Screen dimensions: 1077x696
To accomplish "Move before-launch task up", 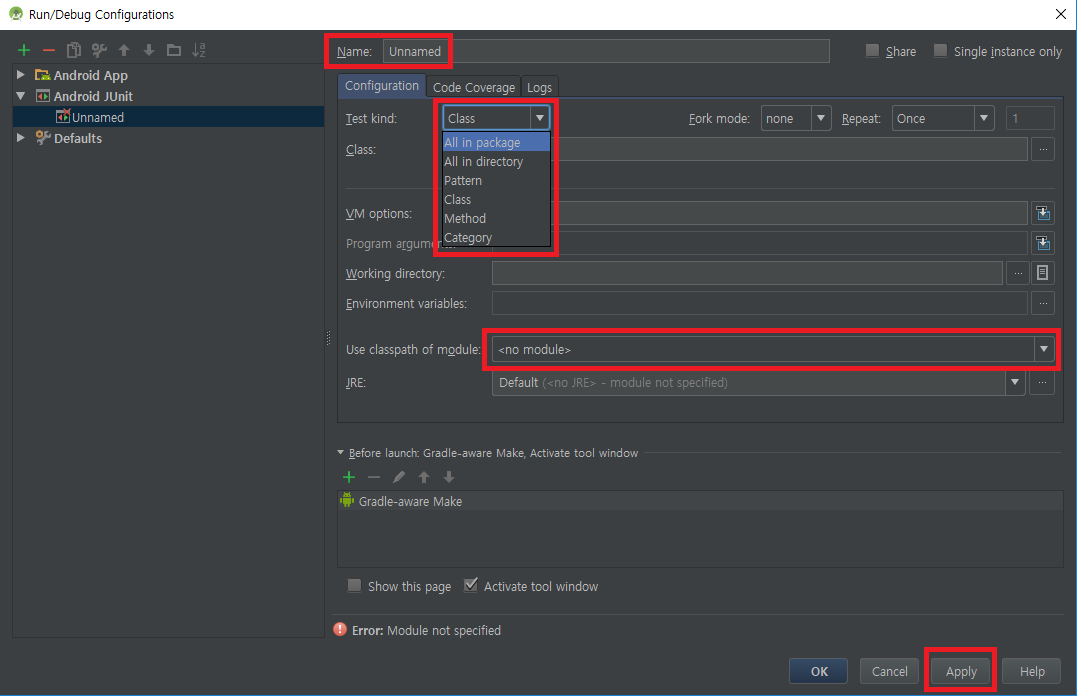I will [424, 477].
